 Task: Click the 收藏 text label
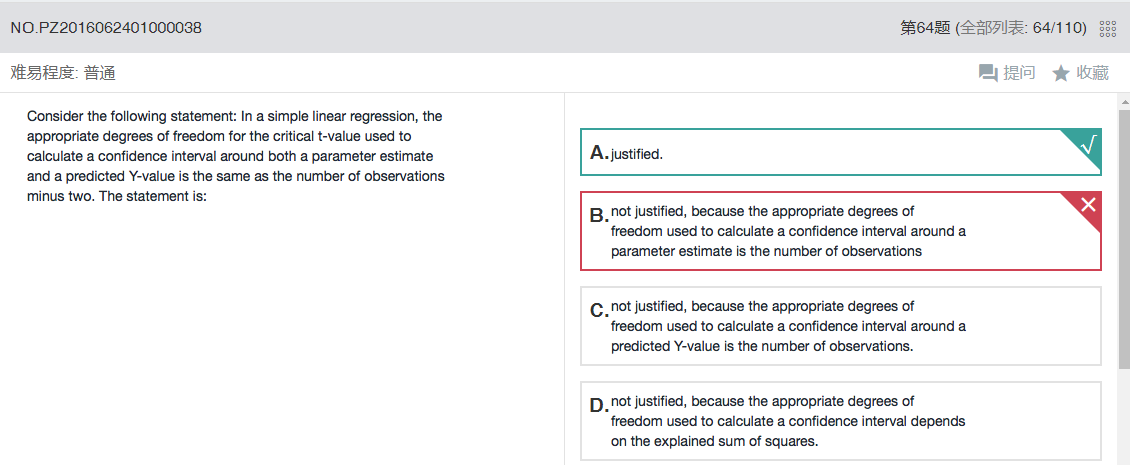[x=1093, y=73]
